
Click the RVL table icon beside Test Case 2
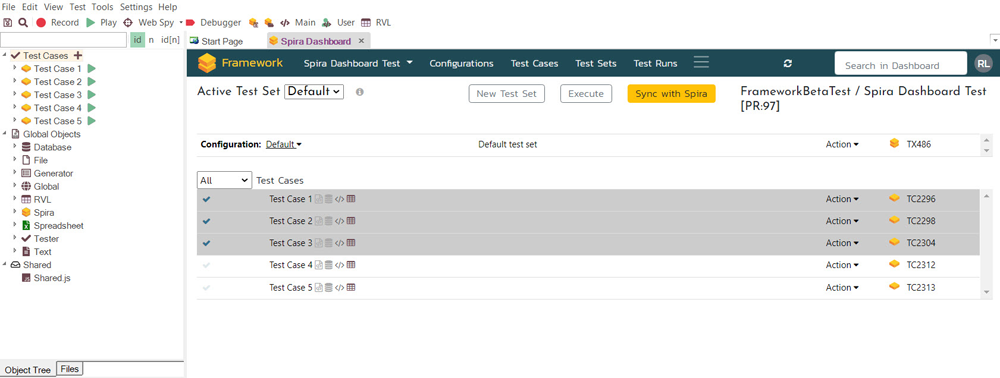pyautogui.click(x=351, y=221)
